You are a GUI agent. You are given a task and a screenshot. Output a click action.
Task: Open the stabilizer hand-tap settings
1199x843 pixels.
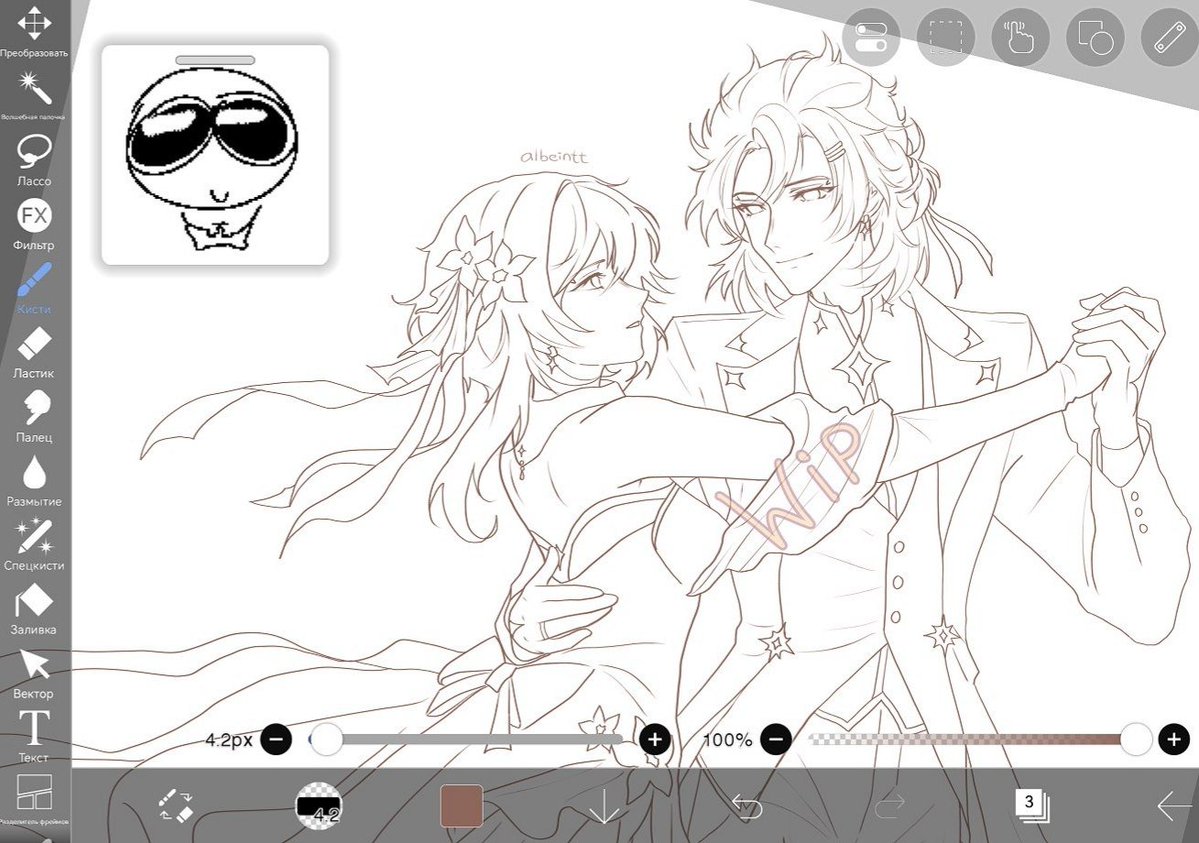pos(1020,37)
